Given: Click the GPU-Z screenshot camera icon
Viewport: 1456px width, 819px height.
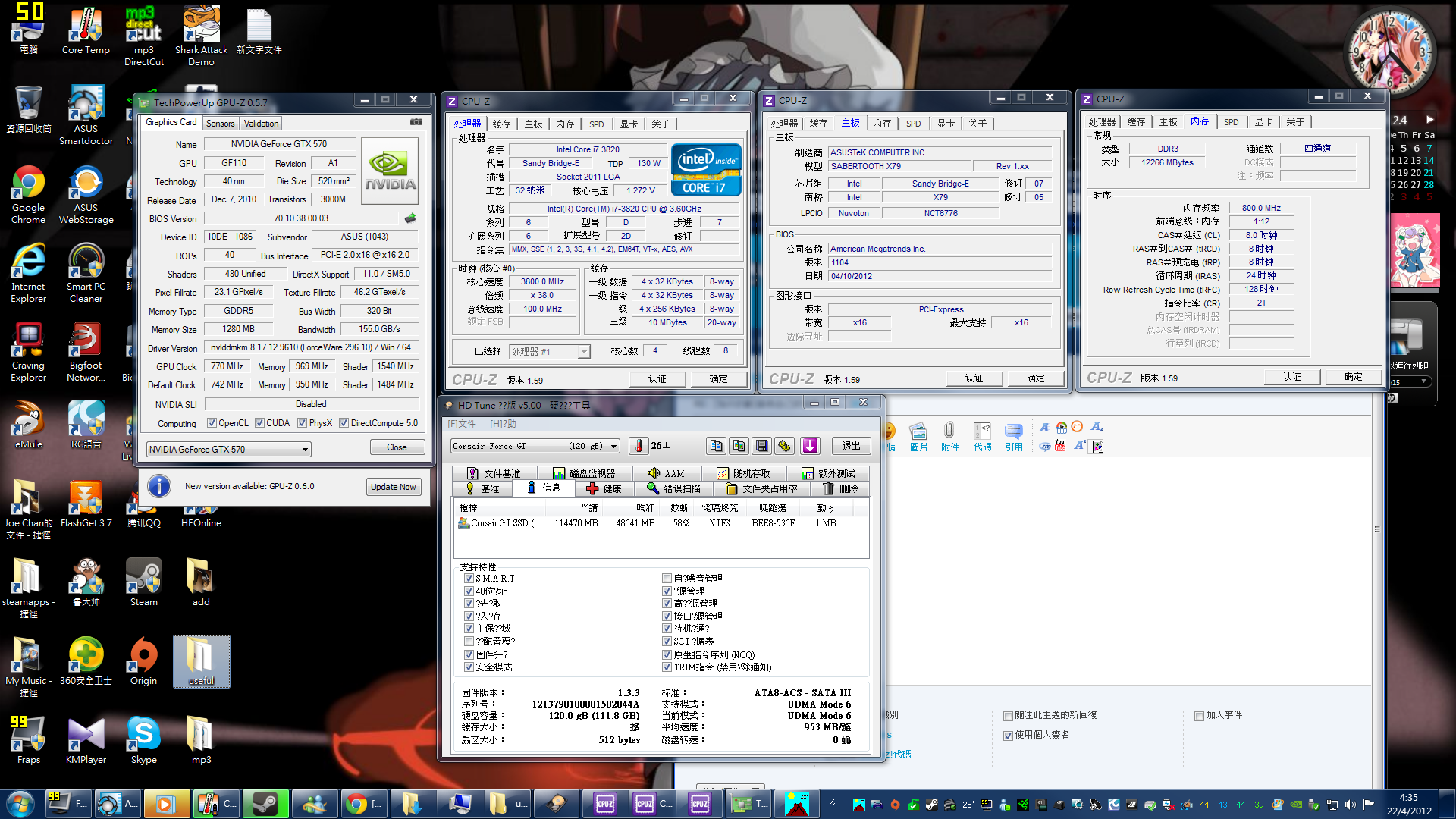Looking at the screenshot, I should click(x=416, y=121).
